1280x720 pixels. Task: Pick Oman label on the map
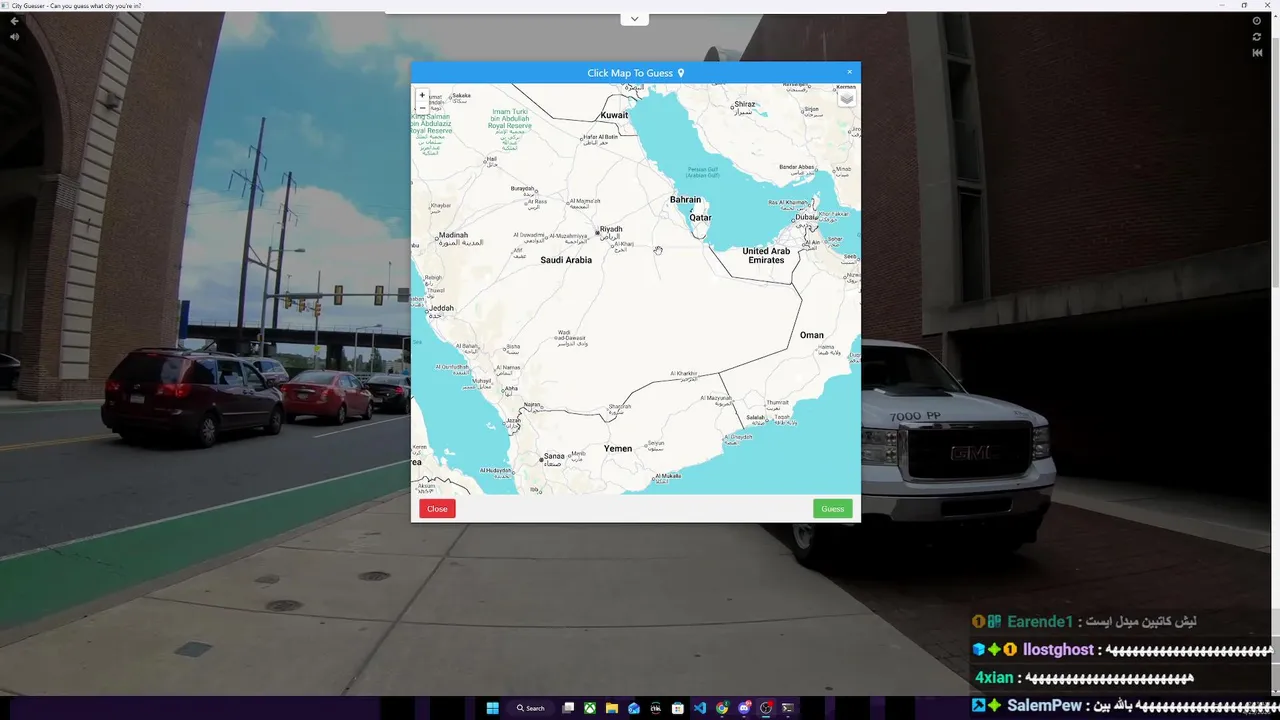tap(812, 335)
